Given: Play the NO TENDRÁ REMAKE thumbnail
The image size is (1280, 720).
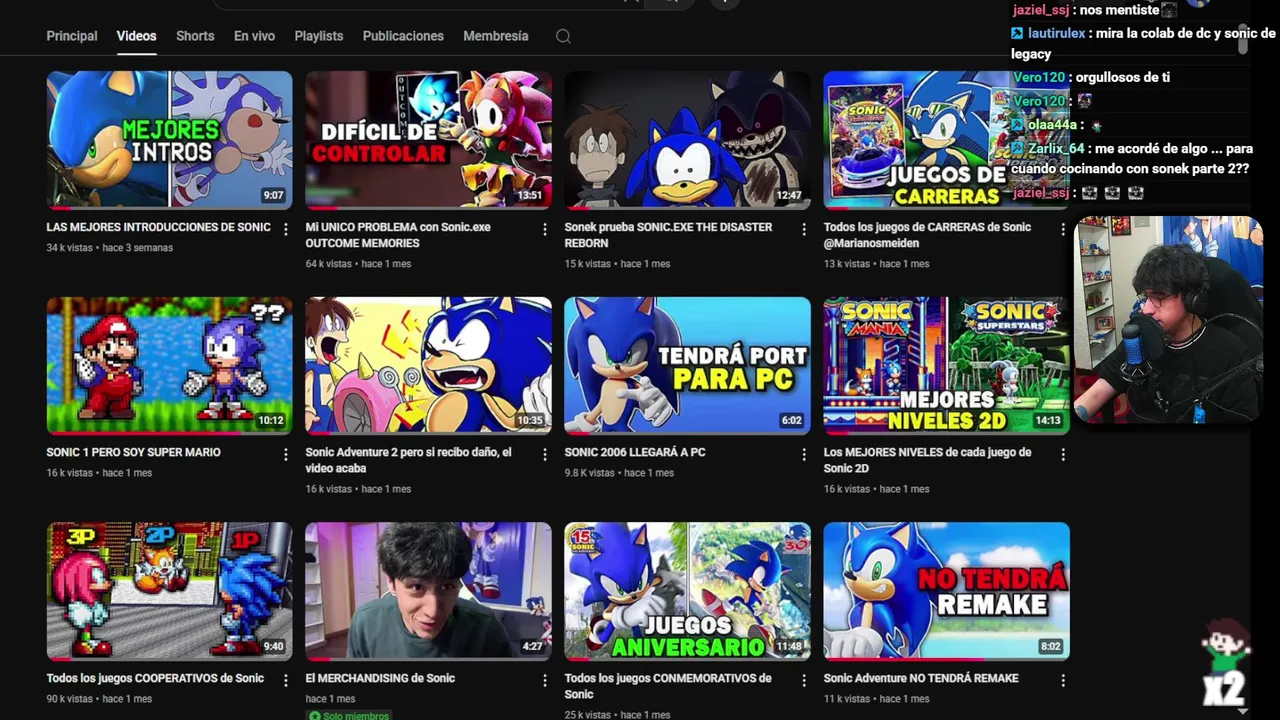Looking at the screenshot, I should 946,591.
